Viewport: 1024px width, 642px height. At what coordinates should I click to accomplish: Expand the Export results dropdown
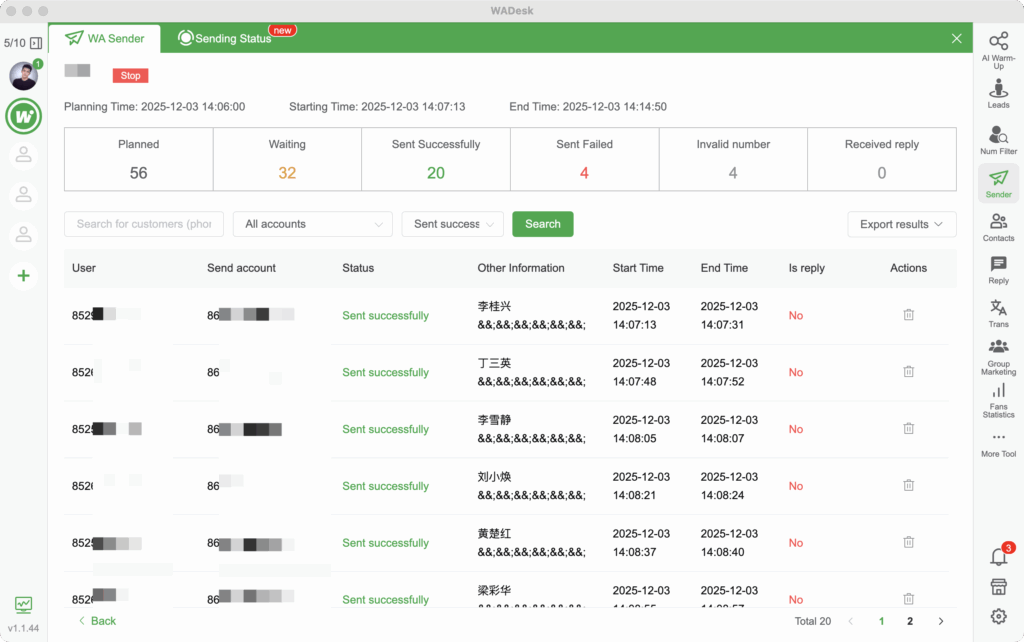click(901, 224)
